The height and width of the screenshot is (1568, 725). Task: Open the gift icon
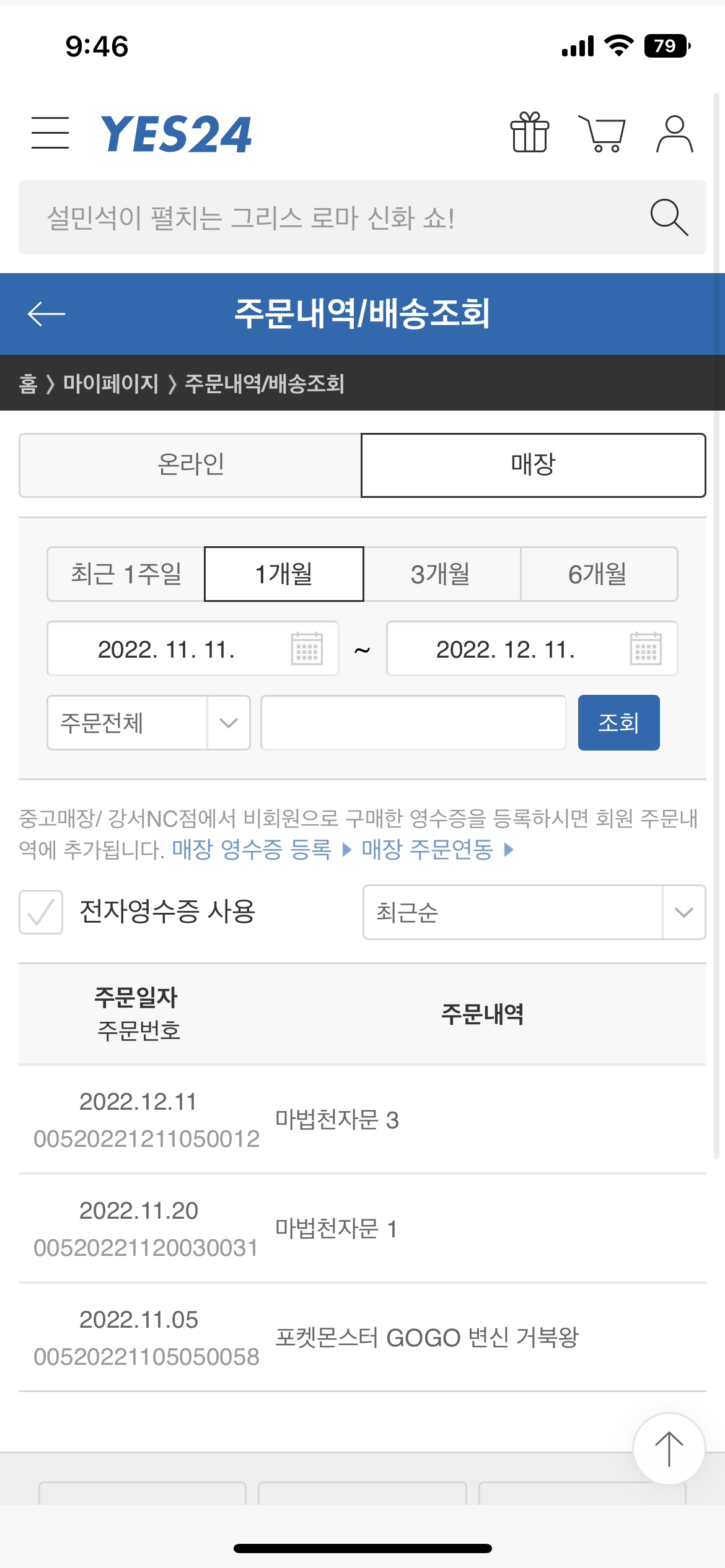point(529,133)
